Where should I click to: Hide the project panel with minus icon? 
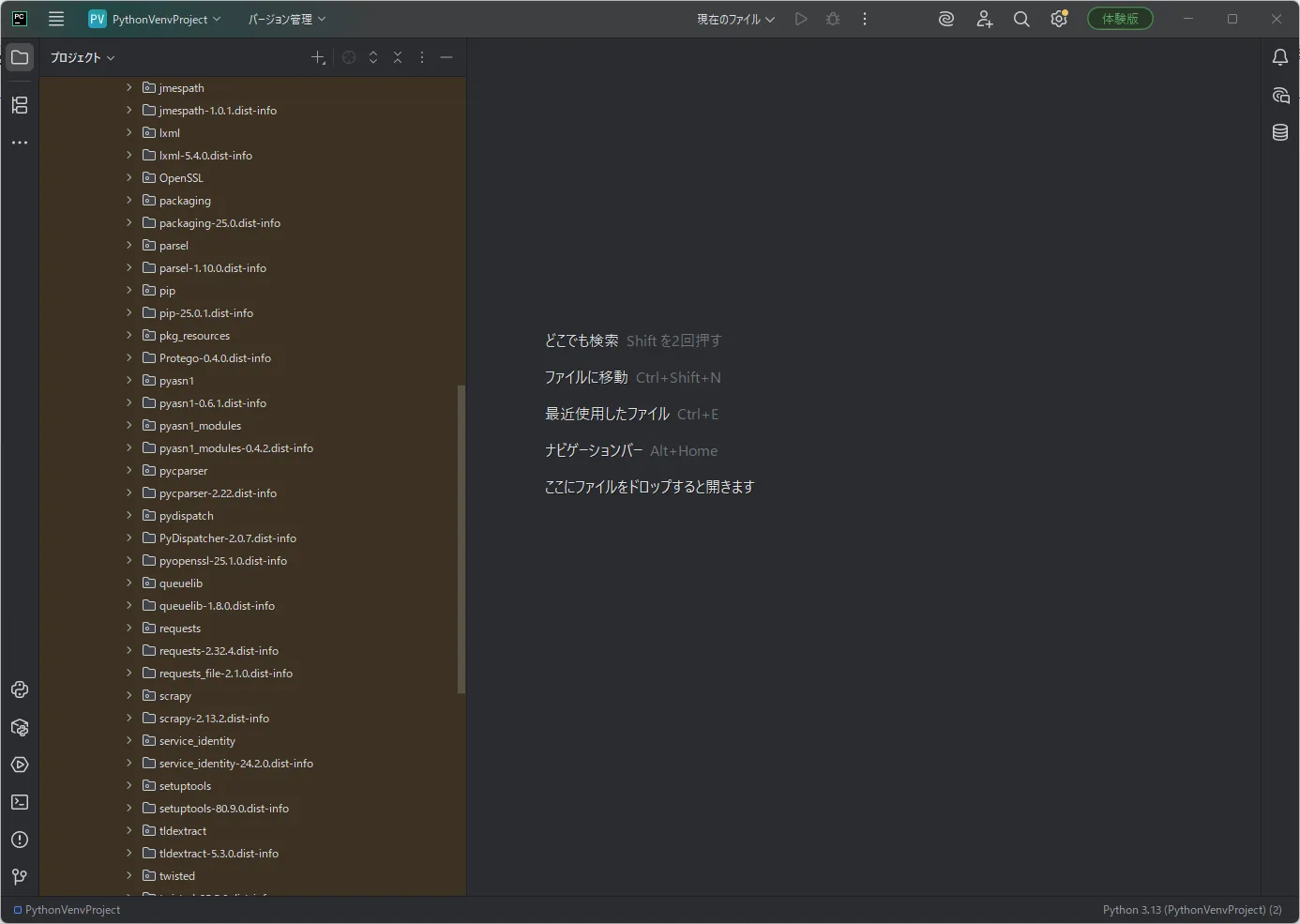(446, 57)
